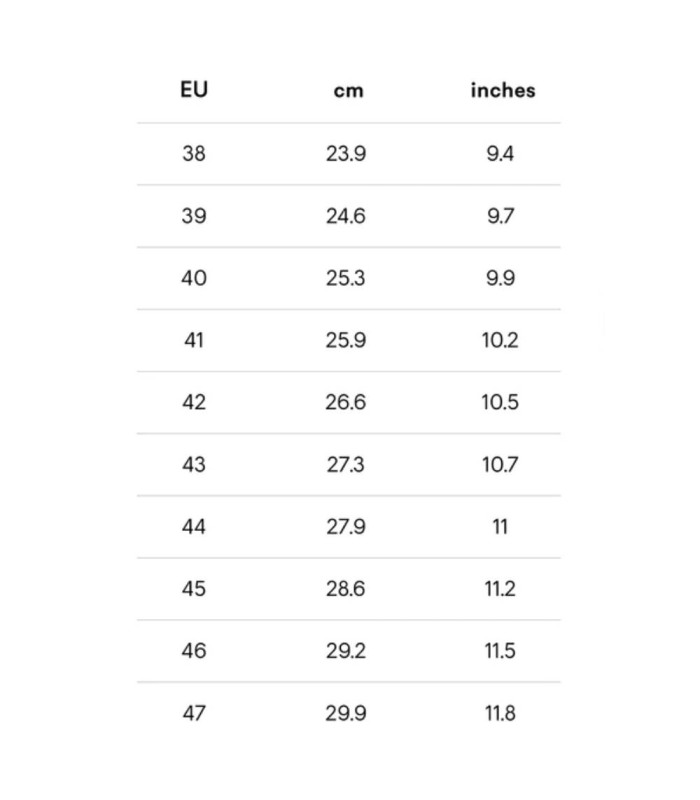The width and height of the screenshot is (700, 800).
Task: Click the 27.3 cm measurement
Action: 346,464
